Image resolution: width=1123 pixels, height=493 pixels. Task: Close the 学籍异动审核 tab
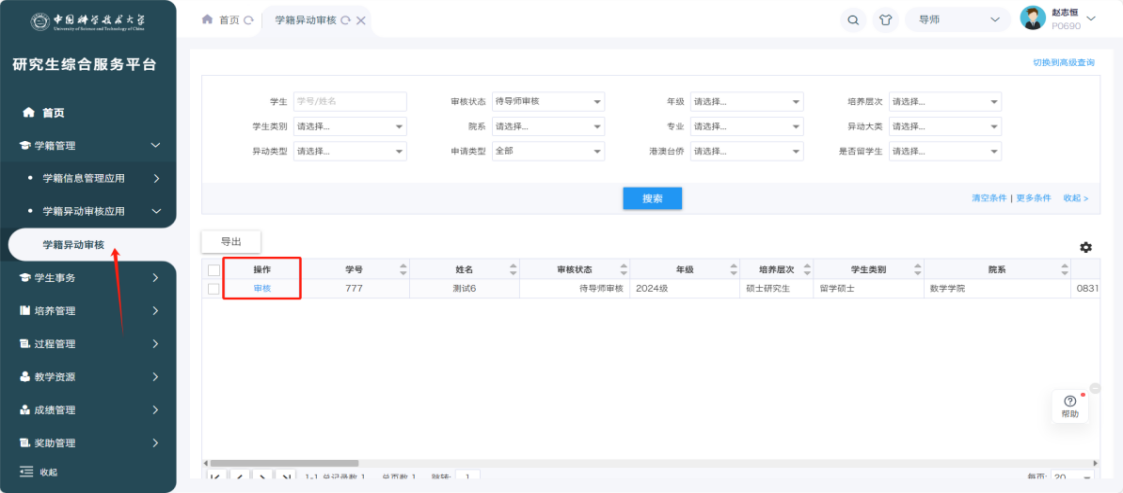pos(361,20)
